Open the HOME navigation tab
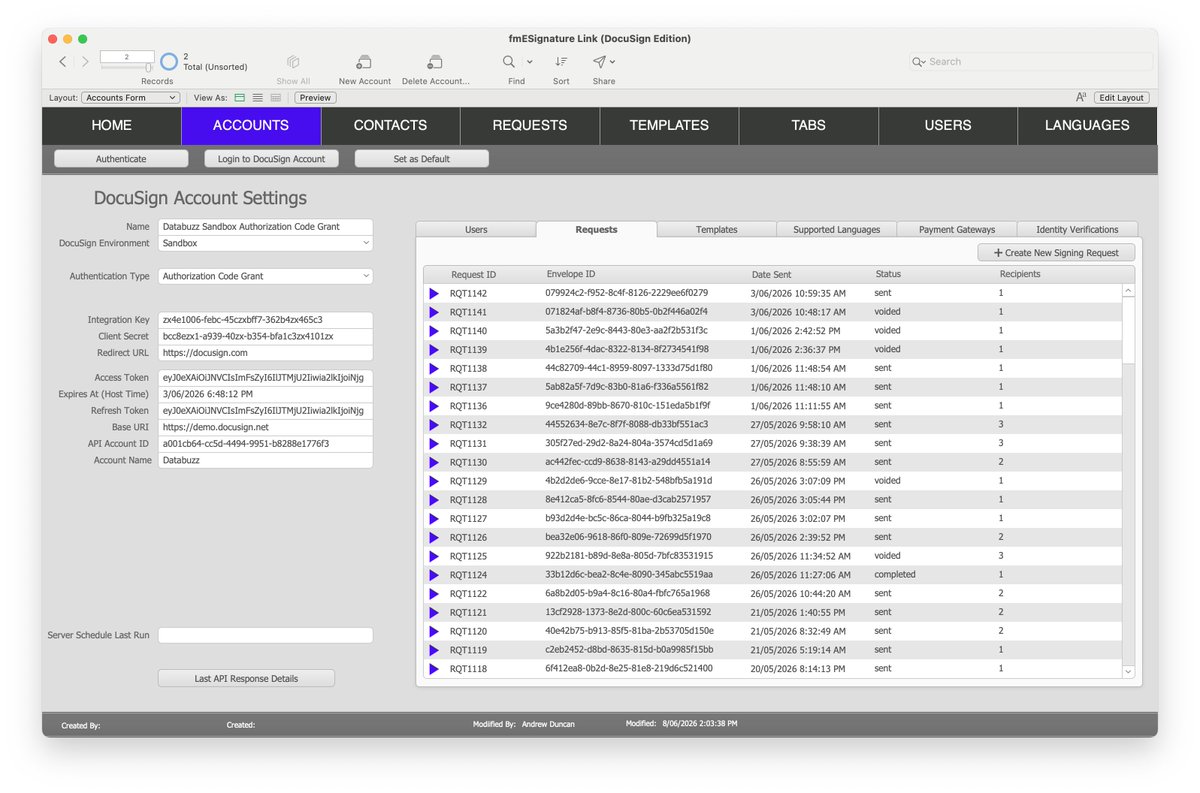The width and height of the screenshot is (1200, 793). pos(111,125)
